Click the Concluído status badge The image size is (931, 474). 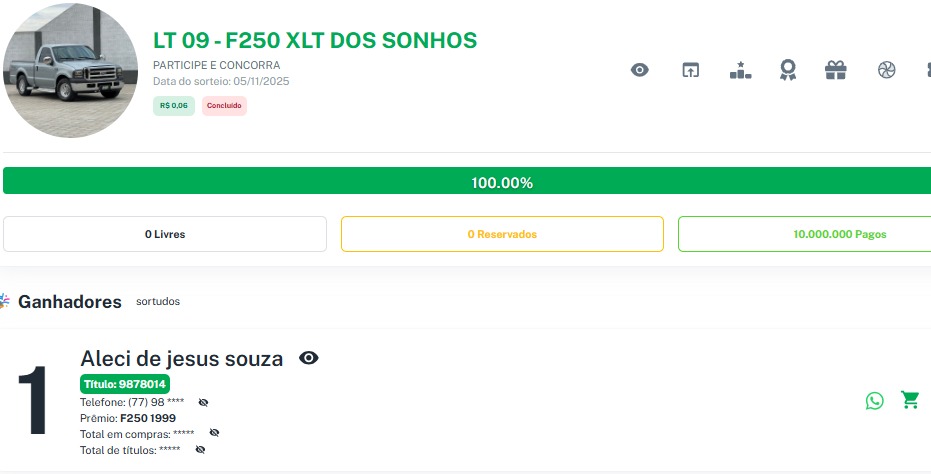point(224,105)
